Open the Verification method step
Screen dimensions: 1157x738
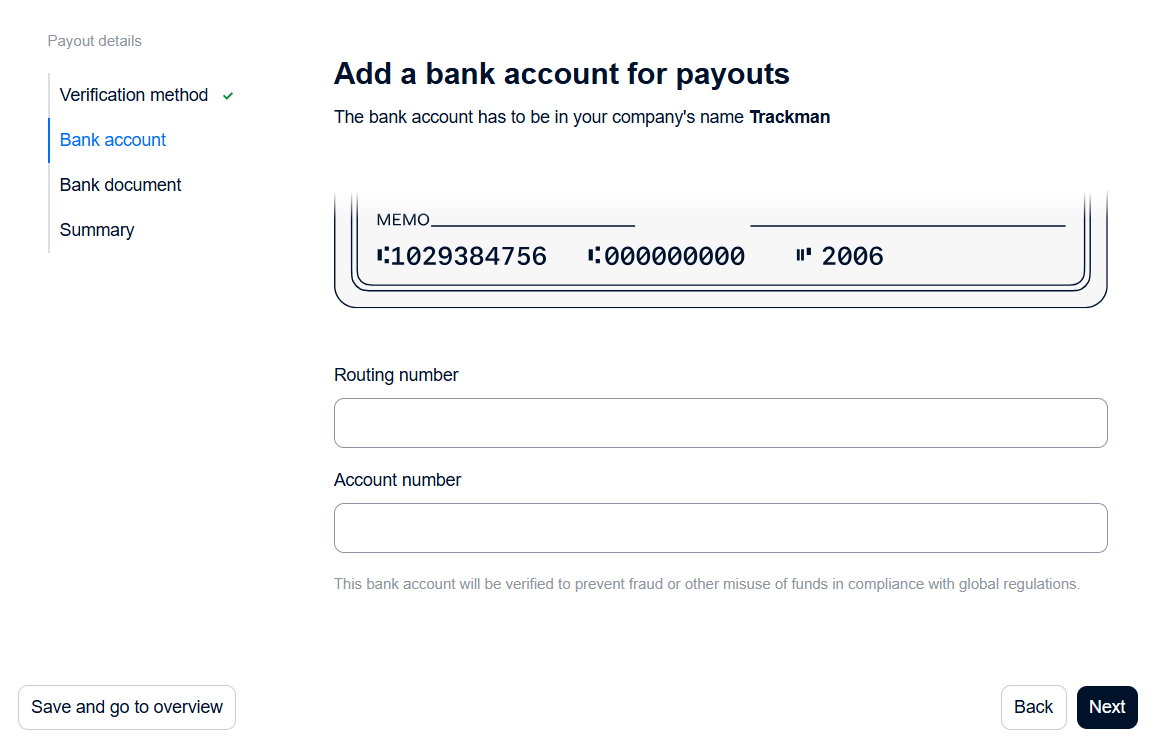point(134,95)
